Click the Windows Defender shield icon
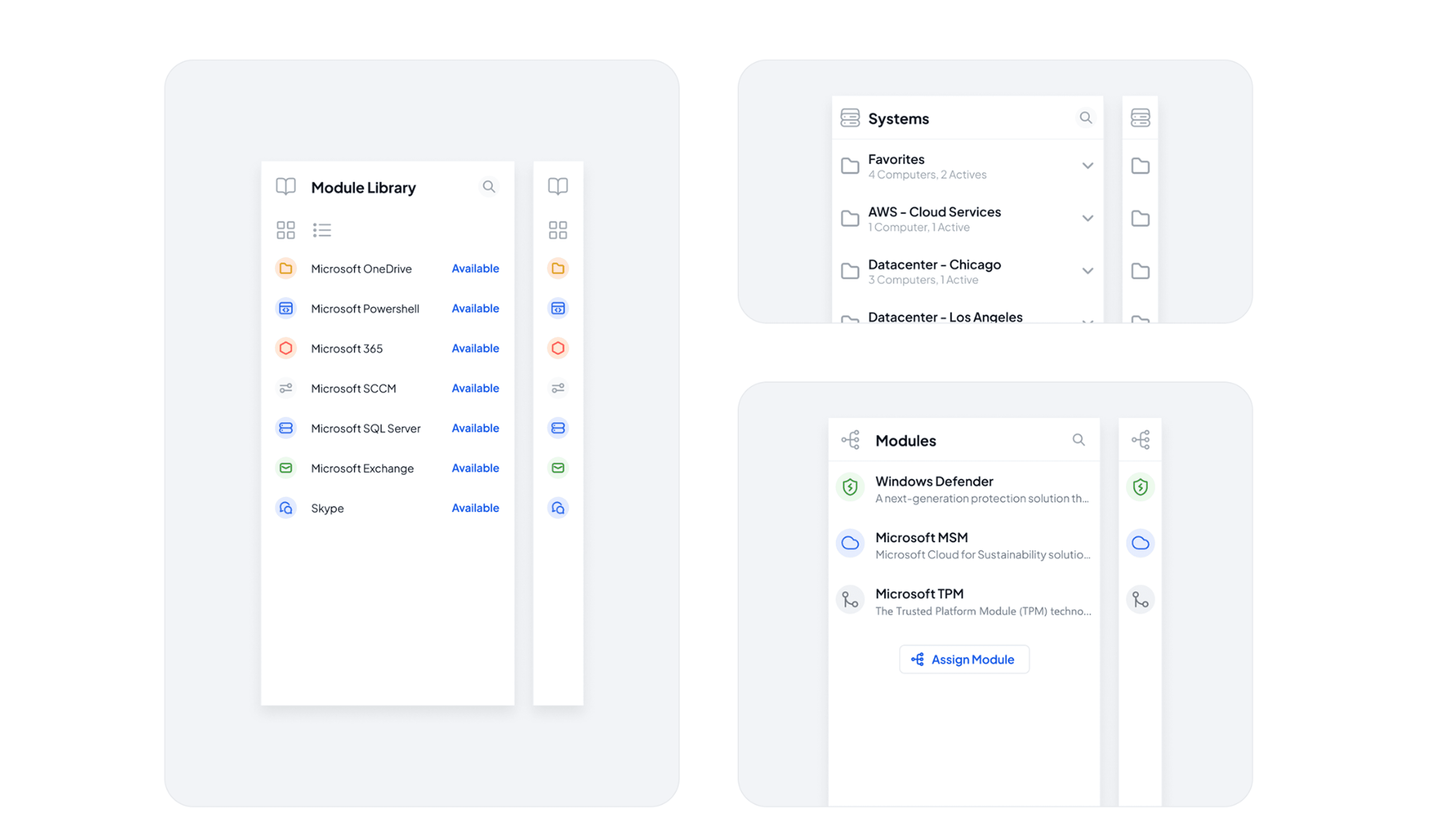This screenshot has height=819, width=1456. pos(850,486)
